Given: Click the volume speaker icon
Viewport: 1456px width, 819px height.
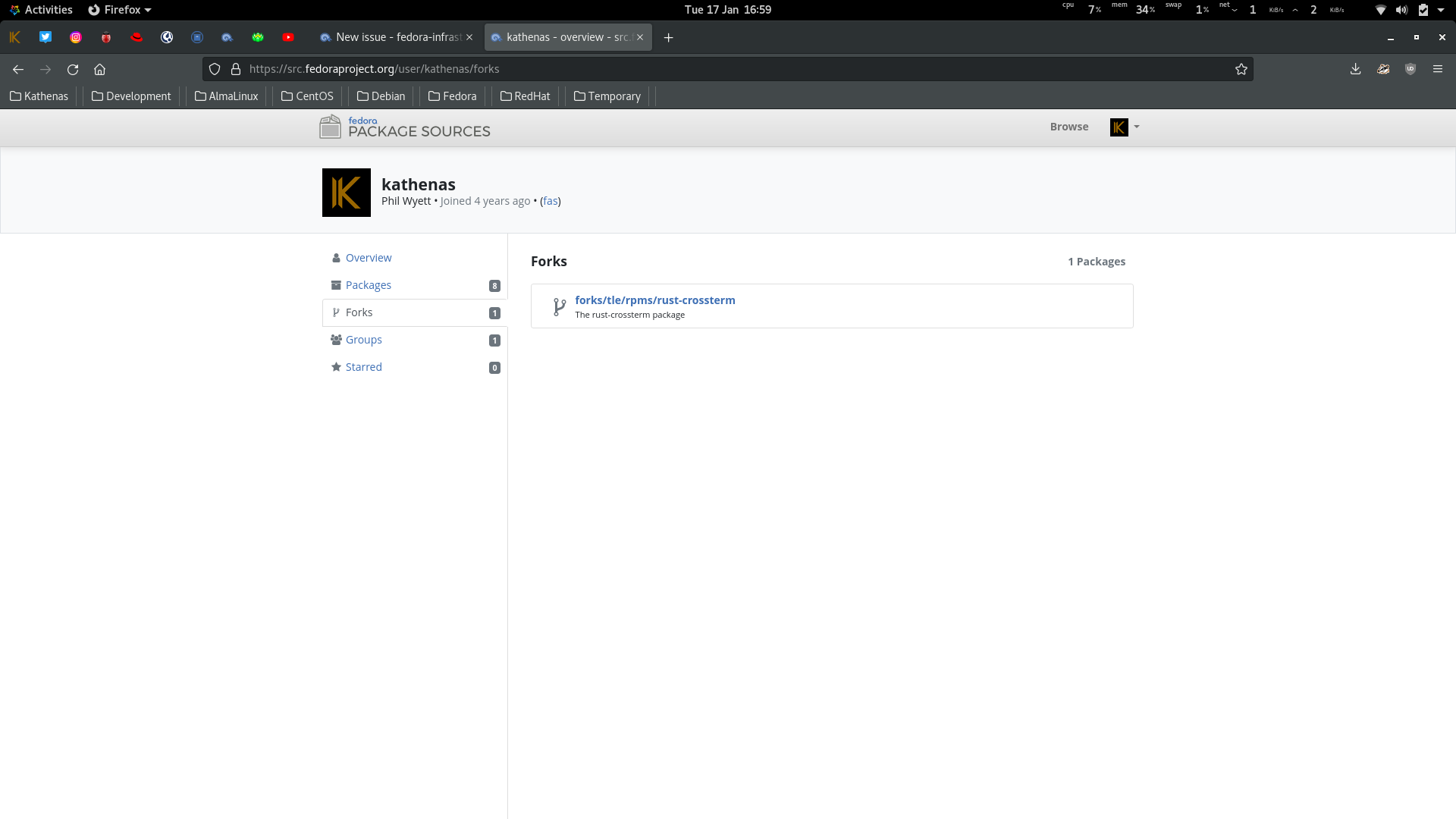Looking at the screenshot, I should tap(1401, 10).
